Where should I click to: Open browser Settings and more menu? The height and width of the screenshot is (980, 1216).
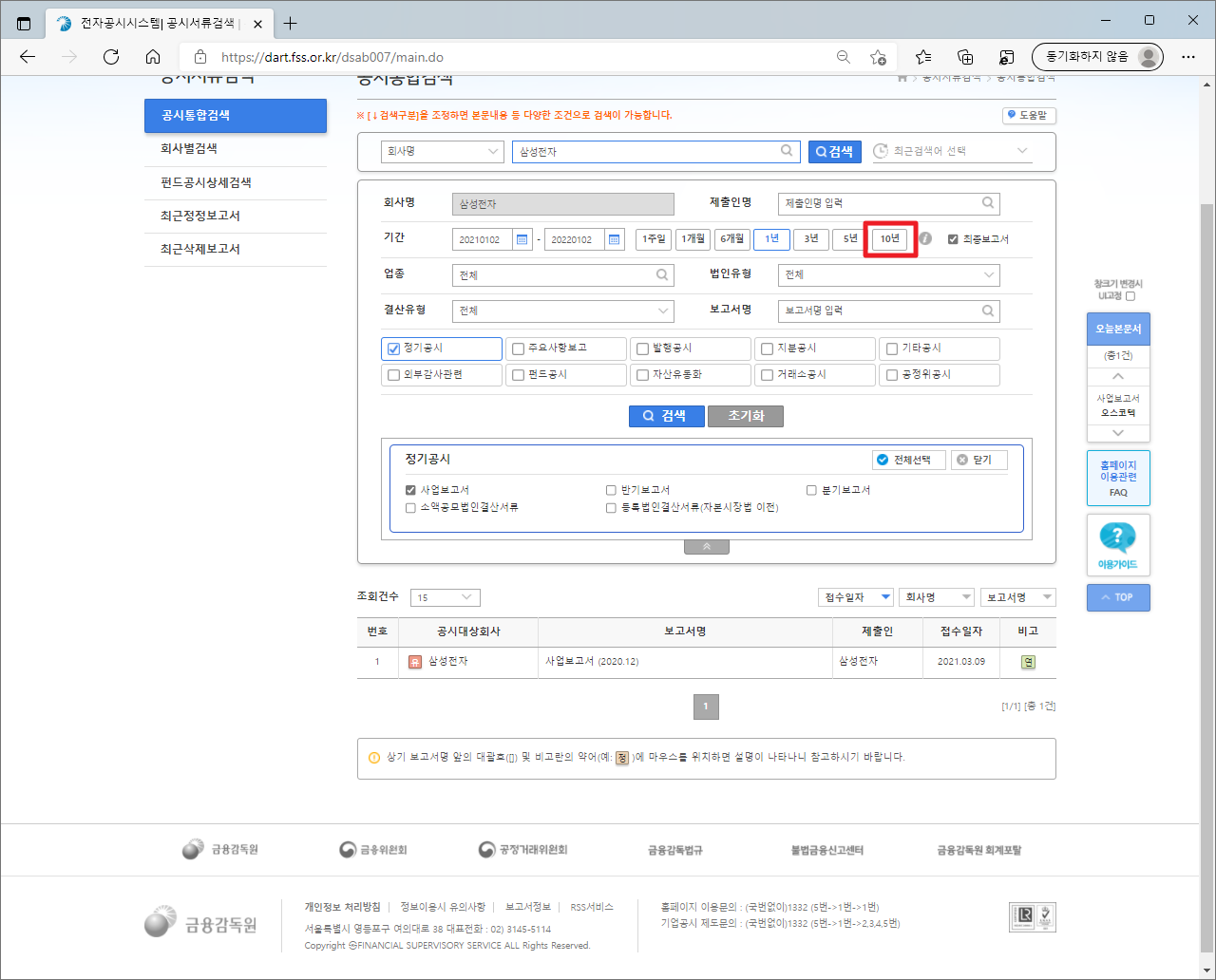(1188, 57)
